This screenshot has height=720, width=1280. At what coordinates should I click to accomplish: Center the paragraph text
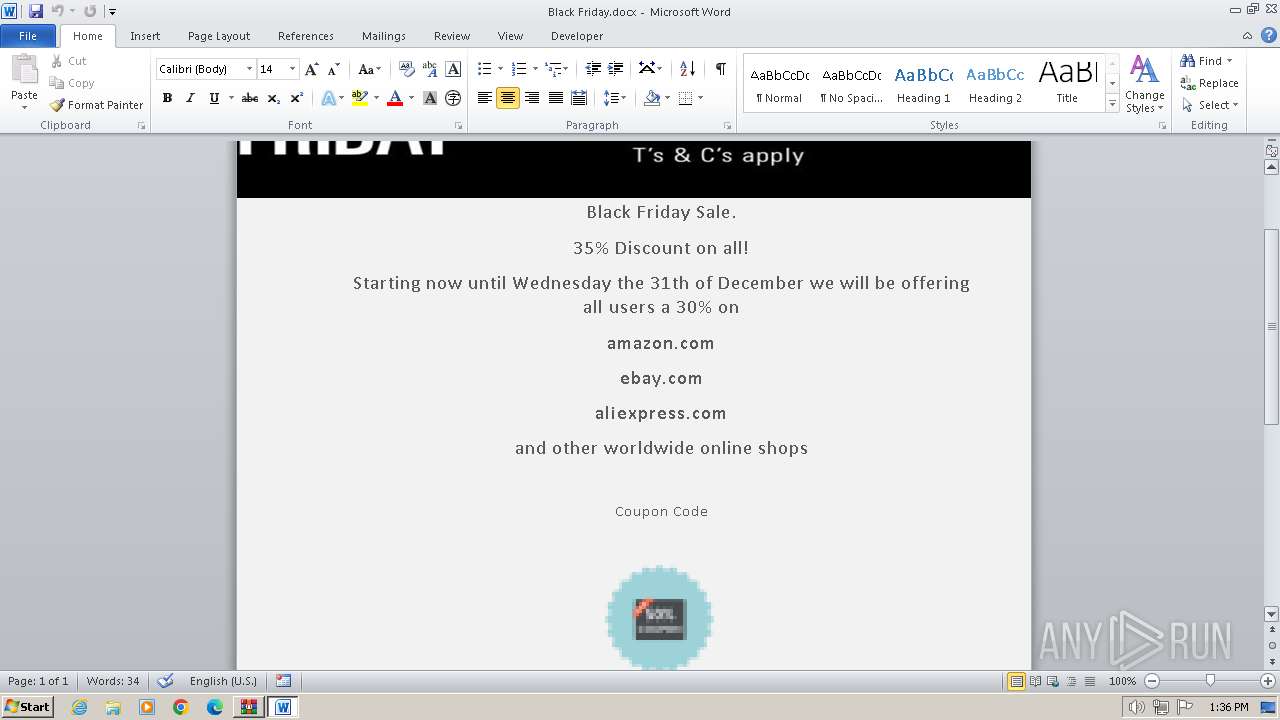(x=508, y=98)
